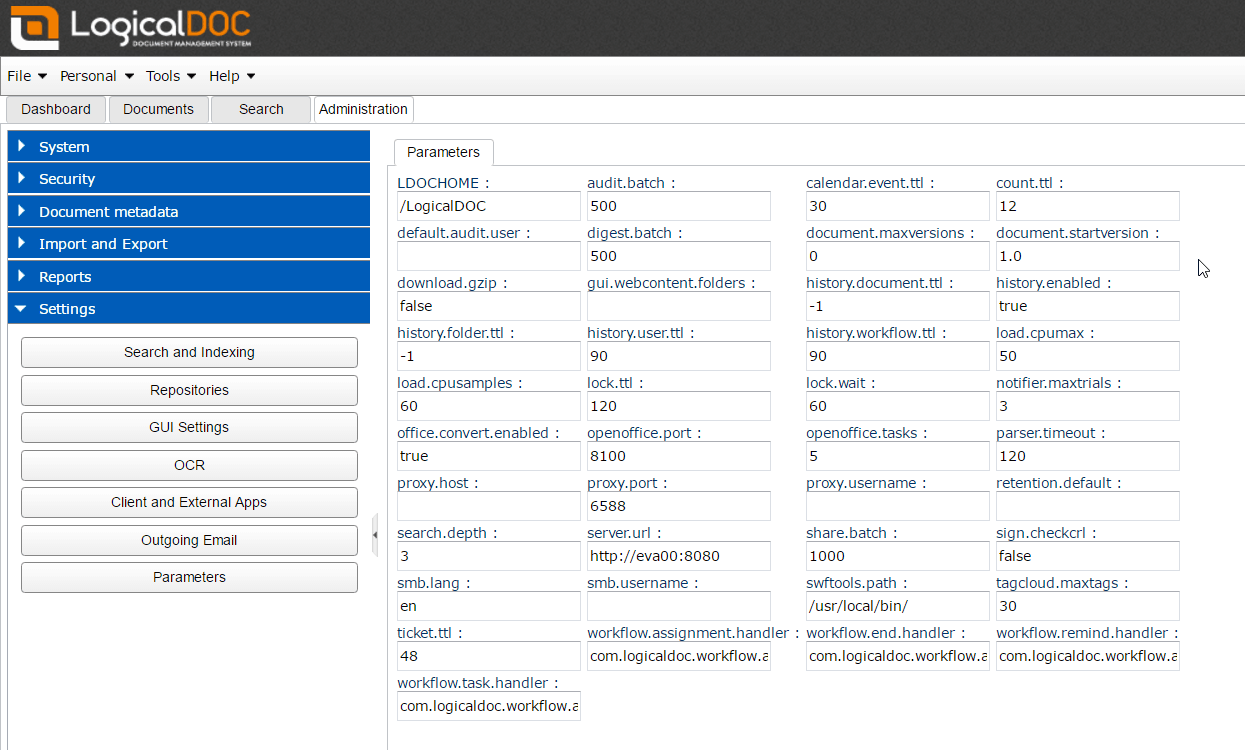Open Repositories settings

[x=189, y=390]
